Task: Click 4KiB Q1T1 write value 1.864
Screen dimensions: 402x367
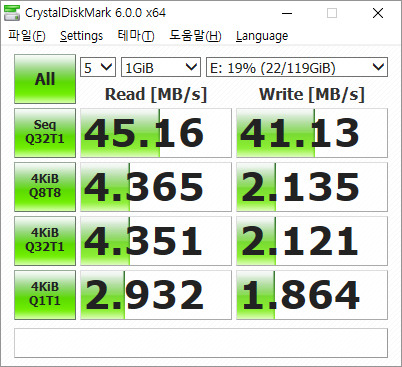Action: [312, 295]
